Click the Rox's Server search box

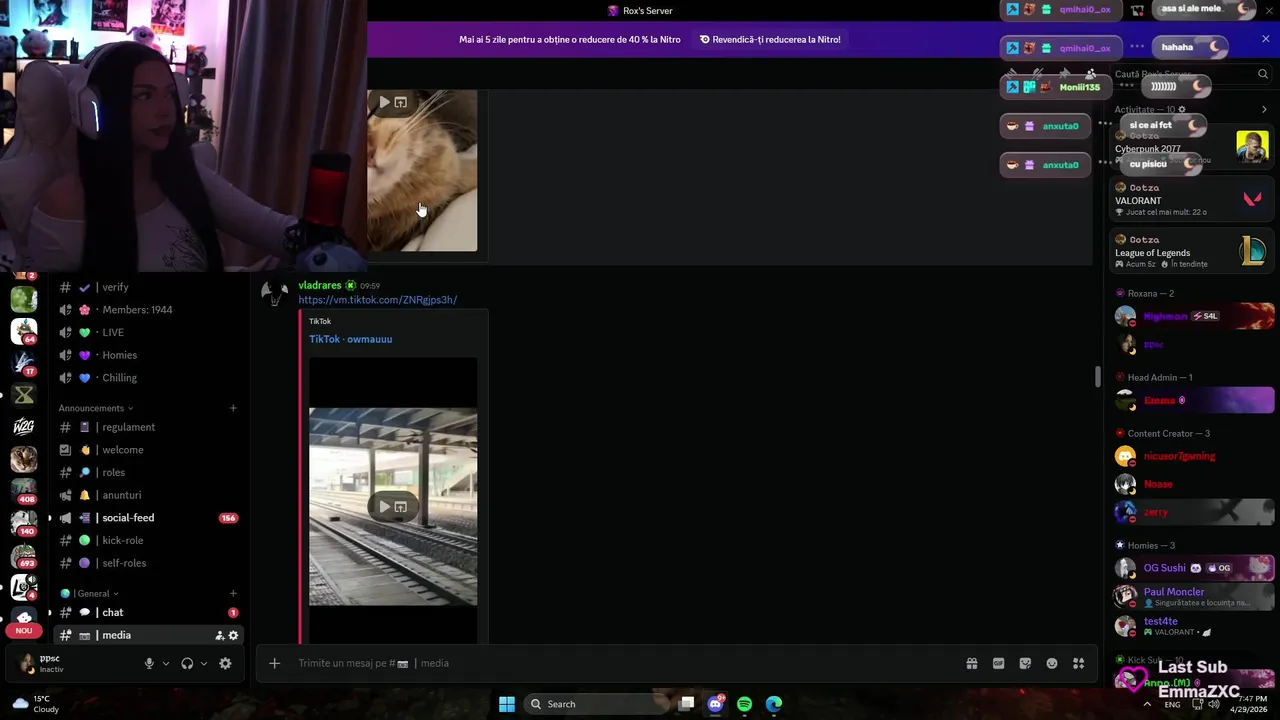1190,74
